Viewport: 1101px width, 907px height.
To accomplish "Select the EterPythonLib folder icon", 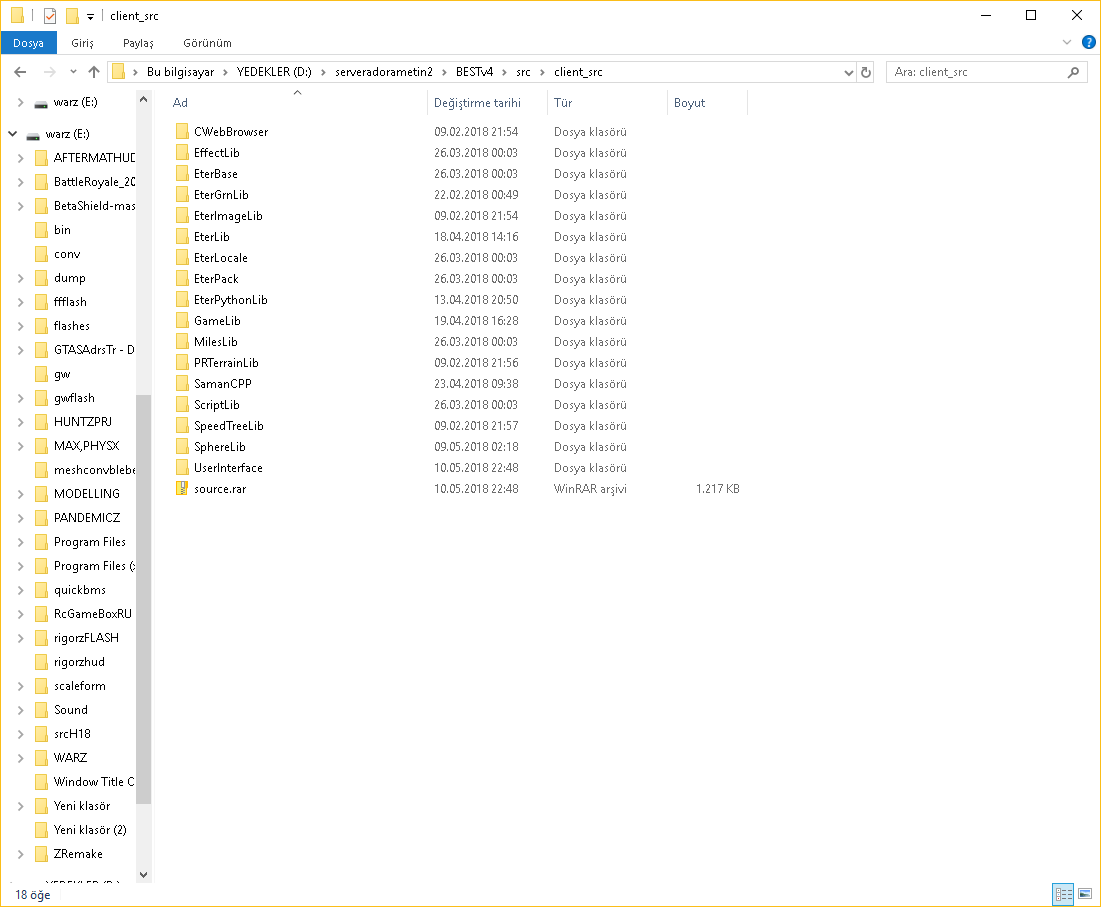I will click(x=182, y=300).
